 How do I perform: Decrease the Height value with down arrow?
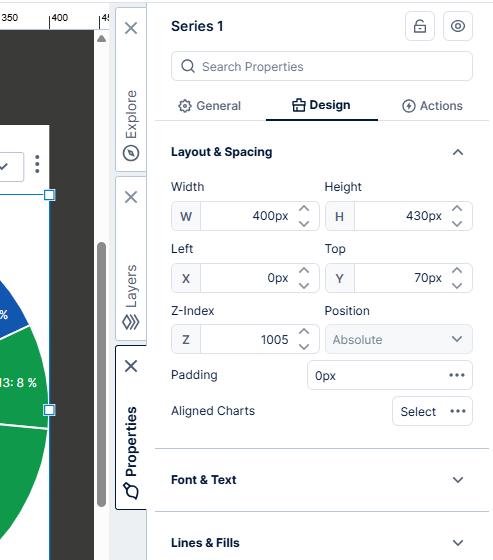(457, 224)
